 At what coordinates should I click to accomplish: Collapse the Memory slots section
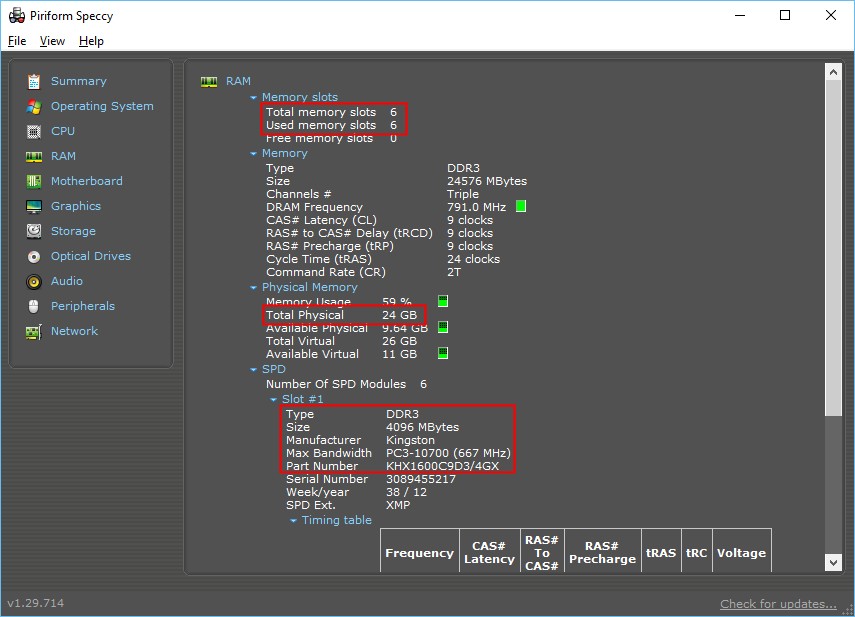coord(253,98)
